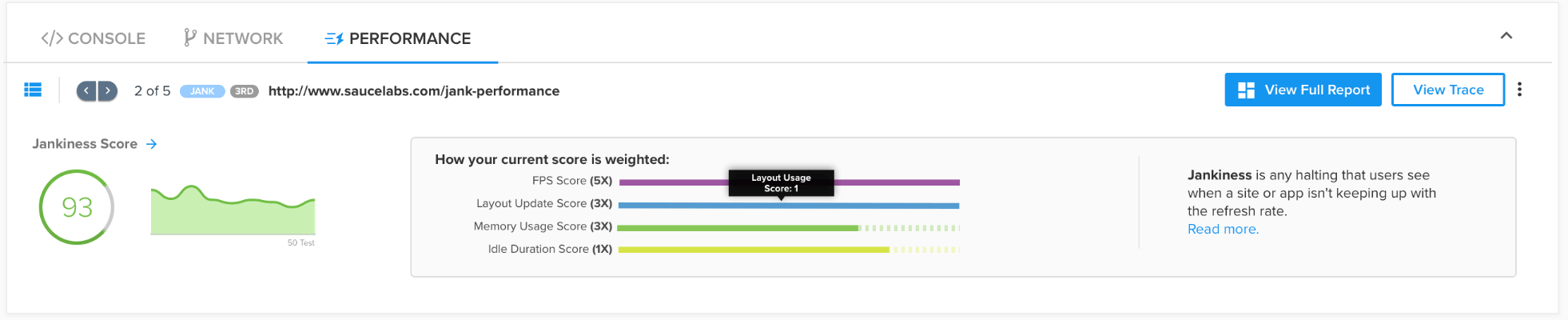Click the 93 jankiness score gauge
The width and height of the screenshot is (1568, 320).
click(x=77, y=207)
